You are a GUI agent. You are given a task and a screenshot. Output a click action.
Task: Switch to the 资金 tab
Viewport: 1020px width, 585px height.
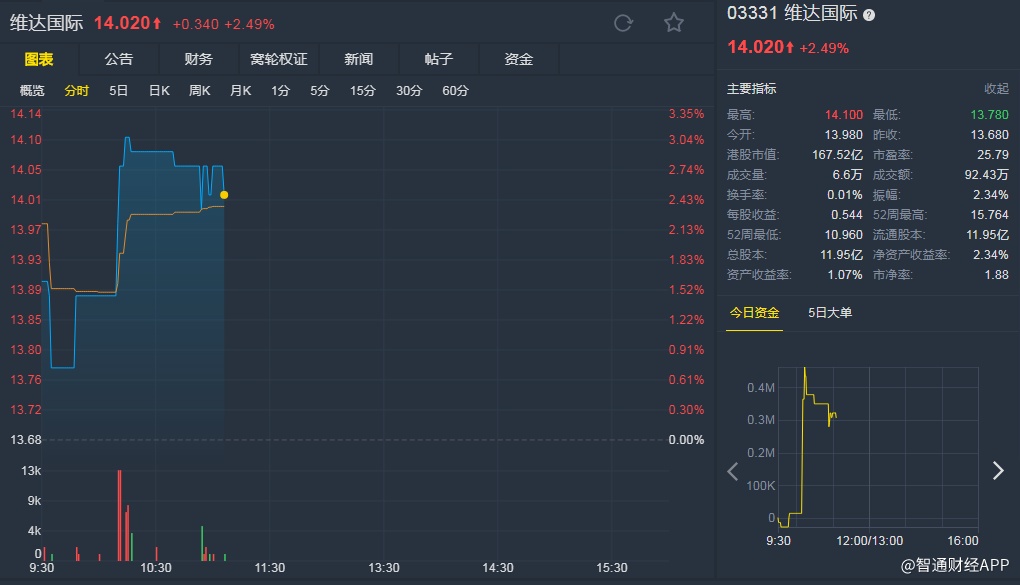pyautogui.click(x=519, y=59)
